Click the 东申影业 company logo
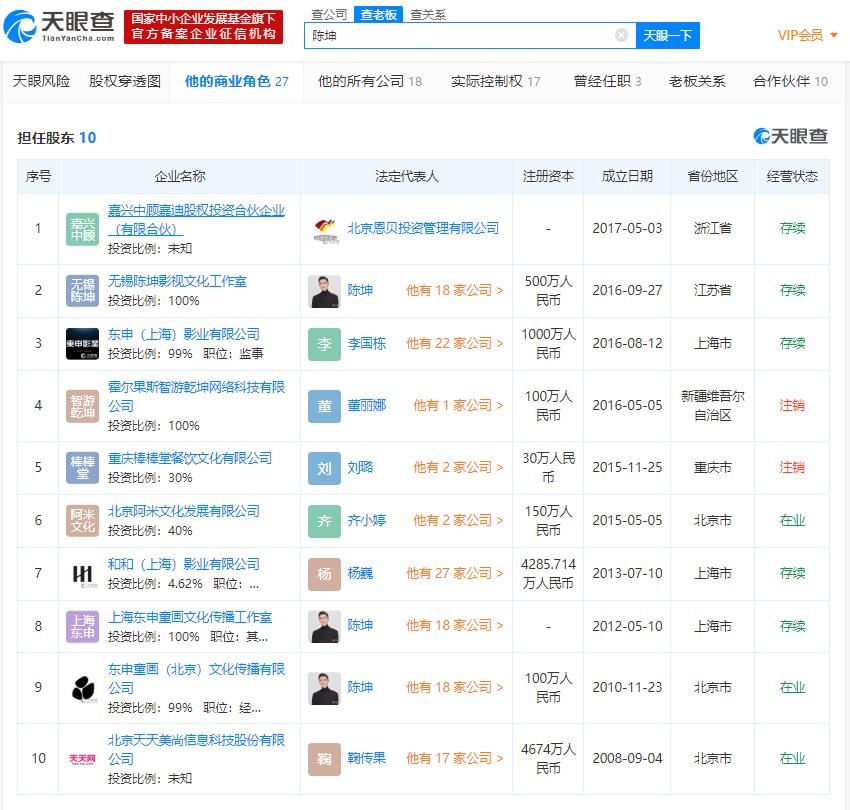 pos(82,343)
